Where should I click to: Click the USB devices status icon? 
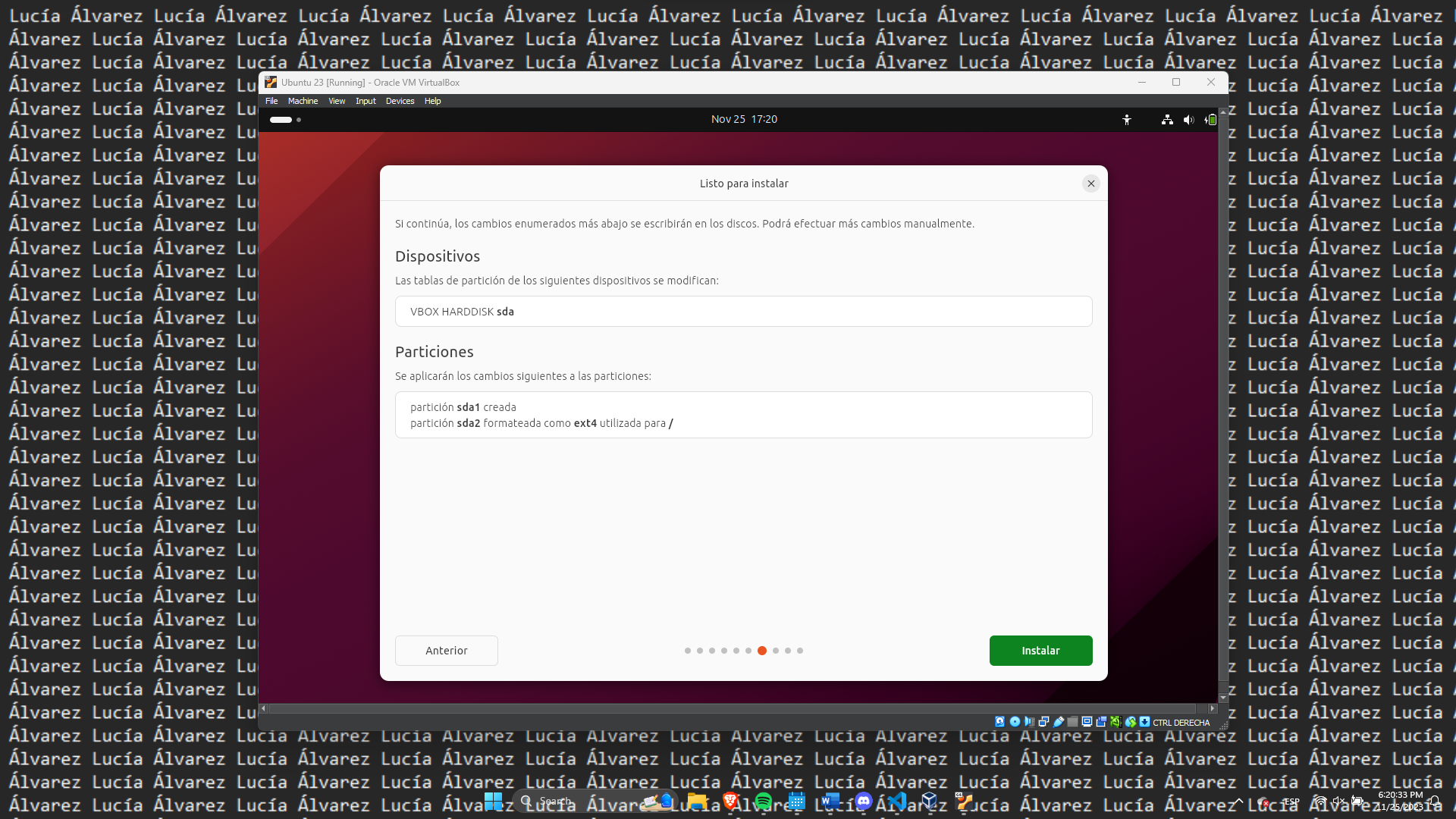coord(1058,722)
